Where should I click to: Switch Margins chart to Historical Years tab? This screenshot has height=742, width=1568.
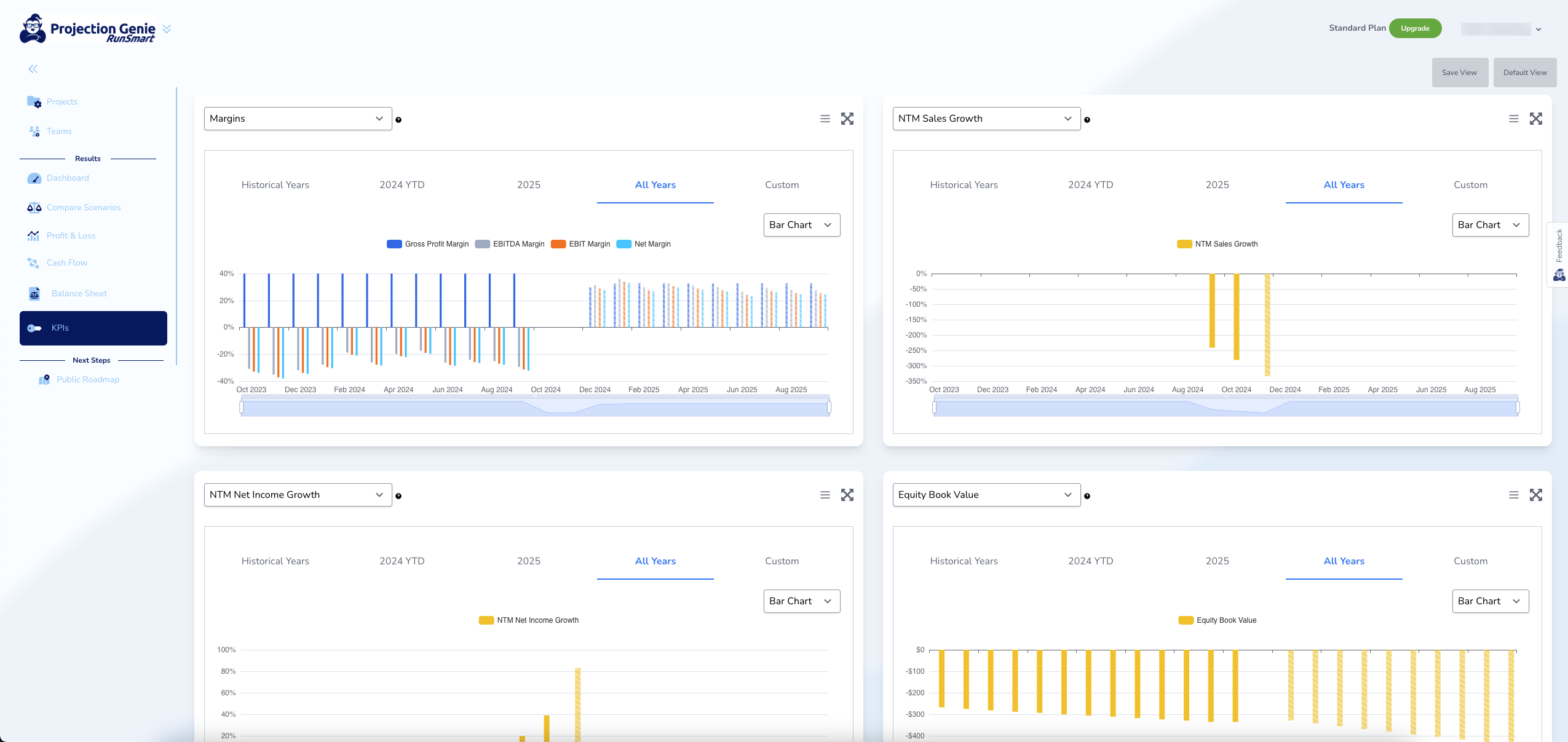[x=275, y=185]
